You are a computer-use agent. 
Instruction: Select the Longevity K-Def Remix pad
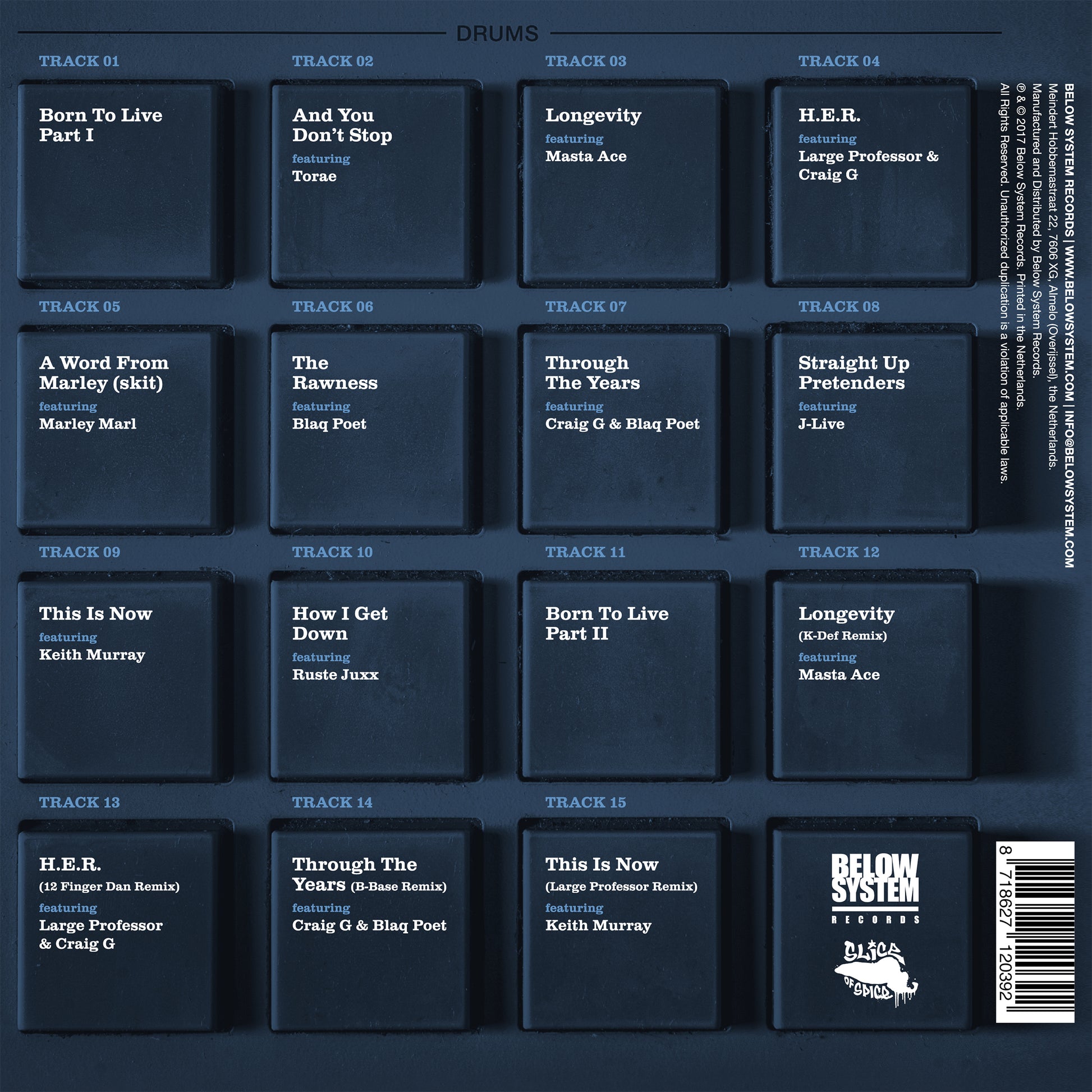(870, 676)
